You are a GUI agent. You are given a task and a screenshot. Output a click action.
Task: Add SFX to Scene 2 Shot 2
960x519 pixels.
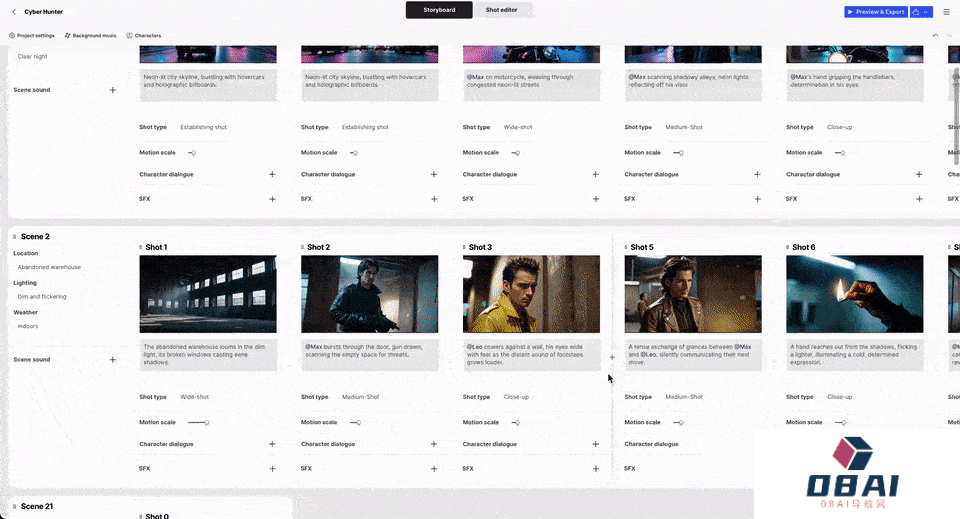point(434,468)
